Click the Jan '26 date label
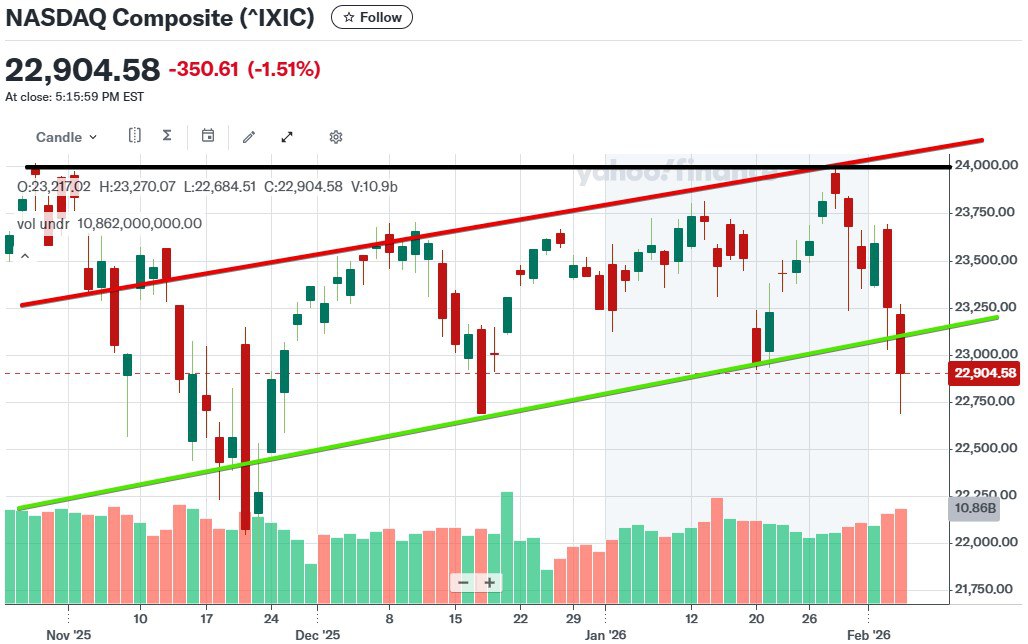Image resolution: width=1028 pixels, height=644 pixels. coord(606,634)
